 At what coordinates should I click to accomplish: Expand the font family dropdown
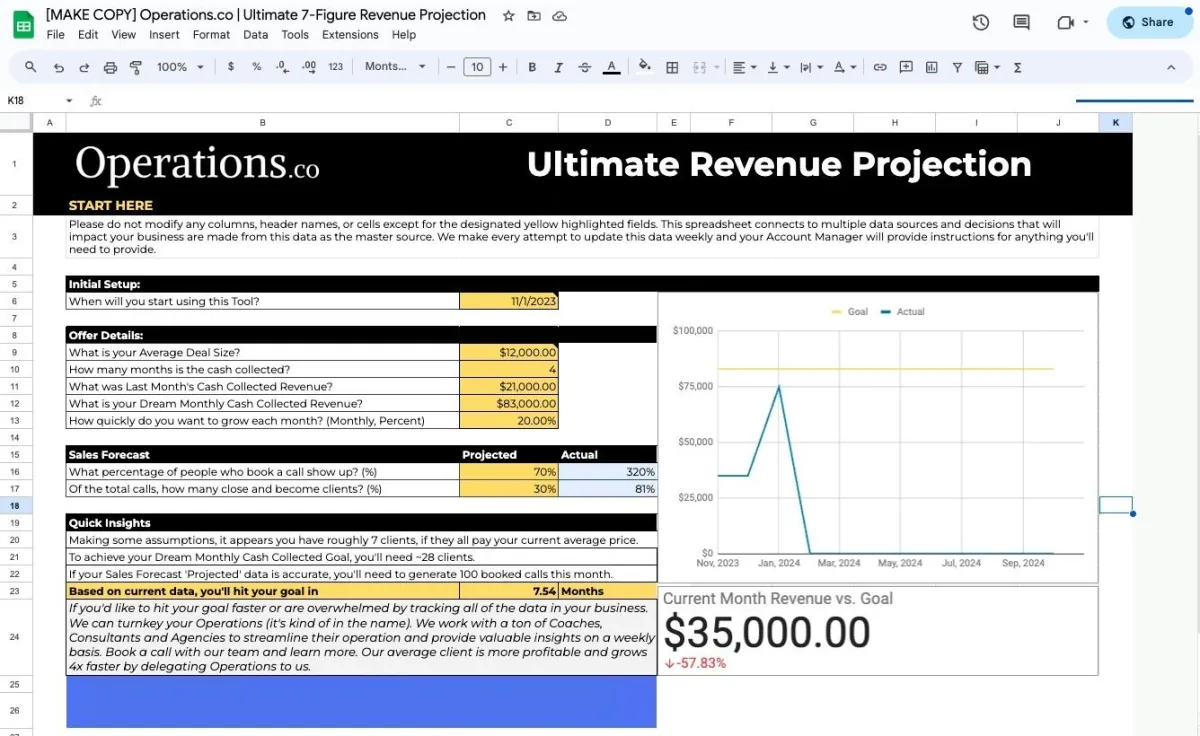click(395, 67)
